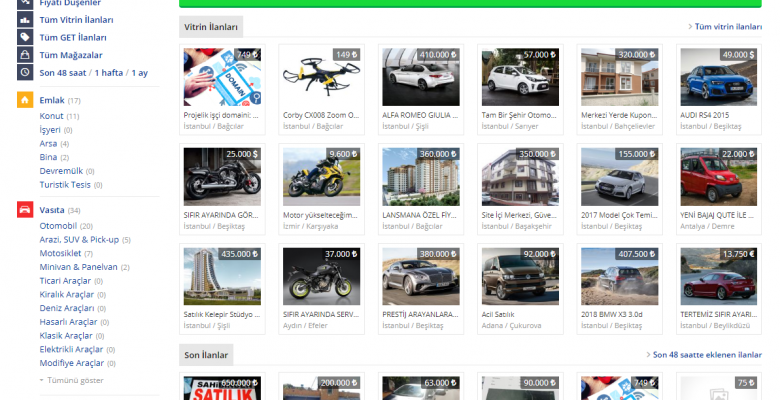Open LANSMANA ÖZEL FİYAT listing
Screen dimensions: 780x400
(x=421, y=190)
